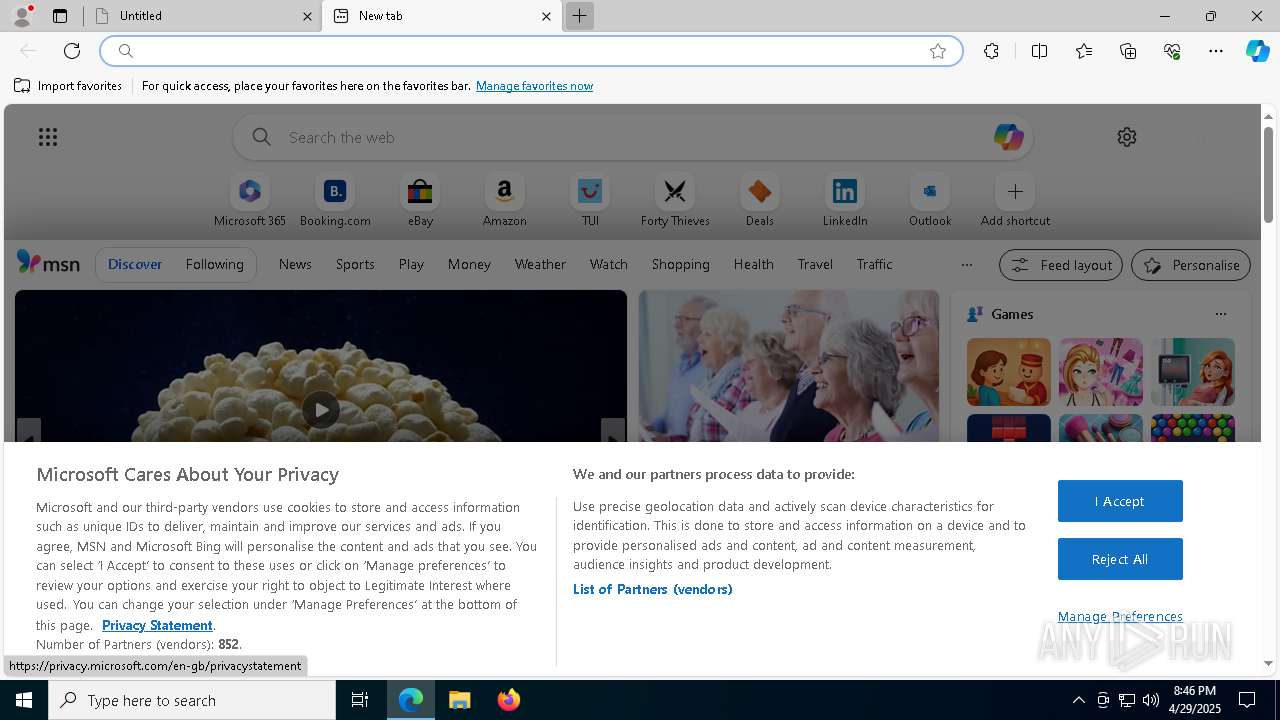Viewport: 1280px width, 720px height.
Task: Open the Watch menu item
Action: 608,264
